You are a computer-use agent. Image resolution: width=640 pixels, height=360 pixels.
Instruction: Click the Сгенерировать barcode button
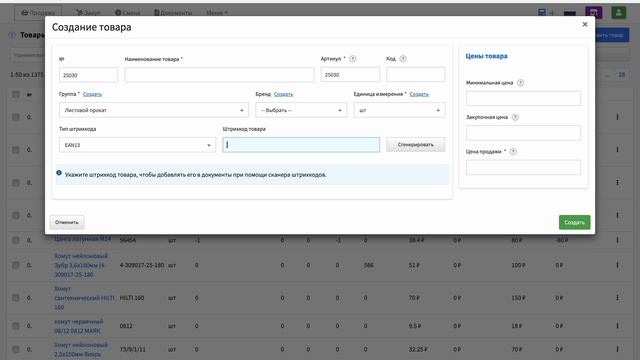click(x=416, y=144)
